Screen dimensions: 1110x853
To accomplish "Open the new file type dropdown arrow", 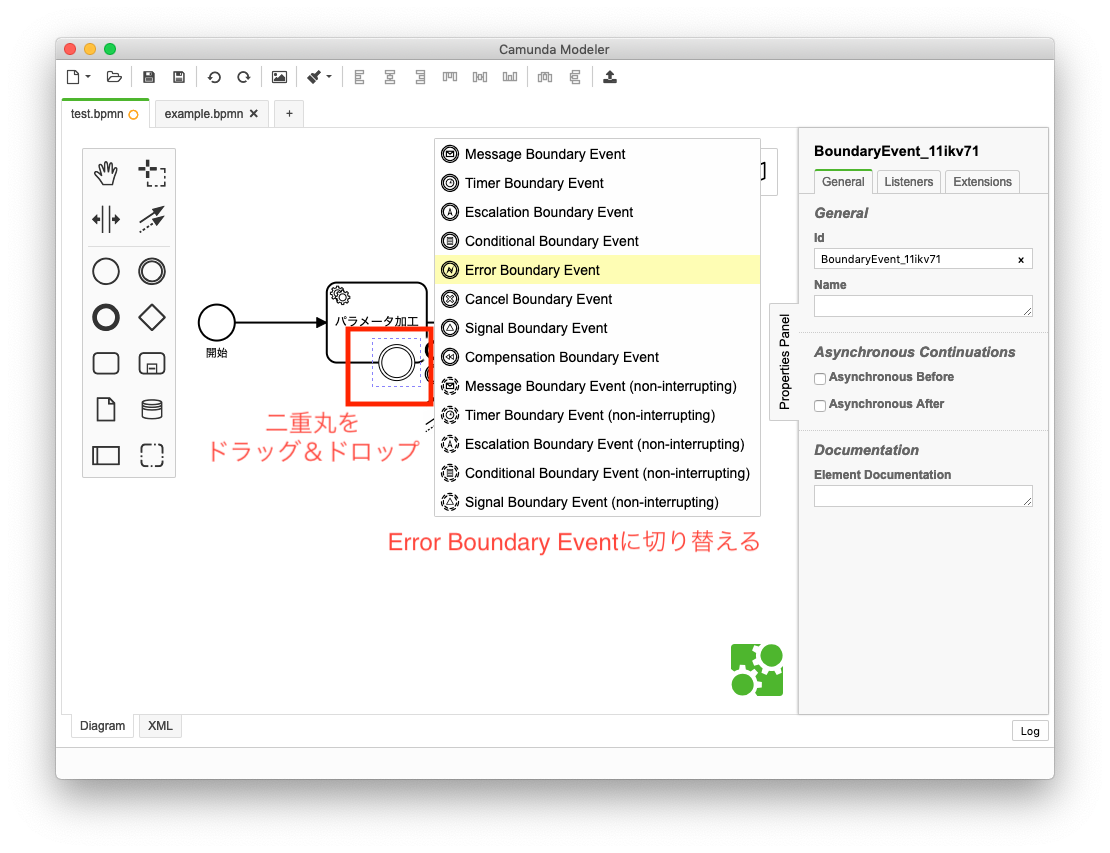I will pyautogui.click(x=88, y=76).
